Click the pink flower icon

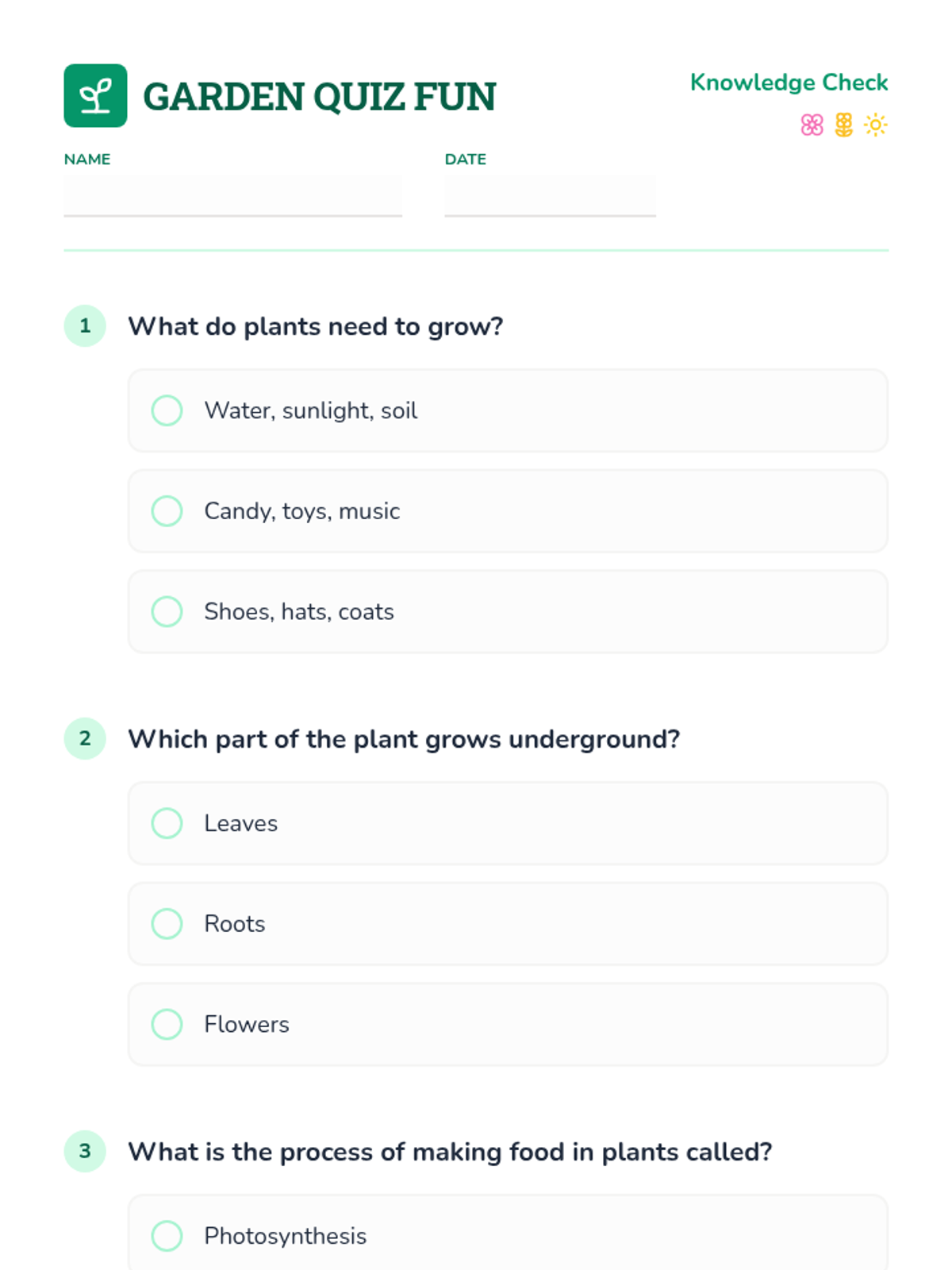point(812,125)
